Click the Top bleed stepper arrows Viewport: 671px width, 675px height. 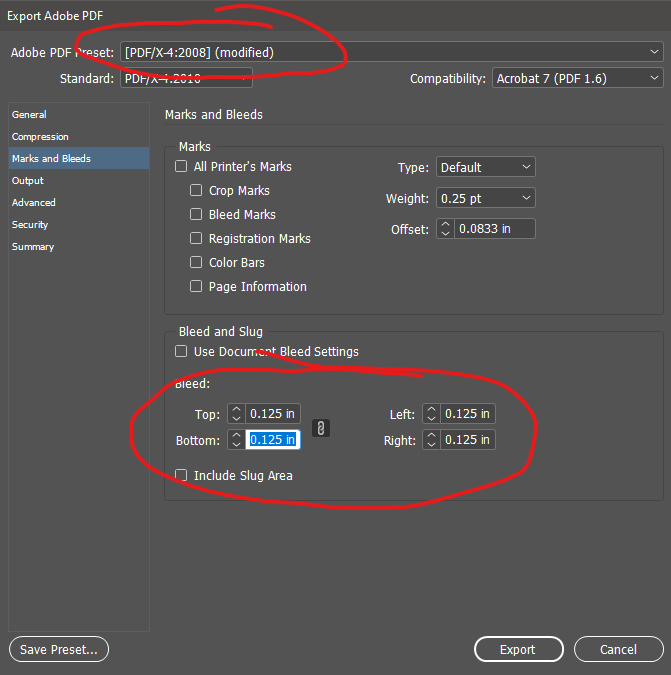pos(235,414)
